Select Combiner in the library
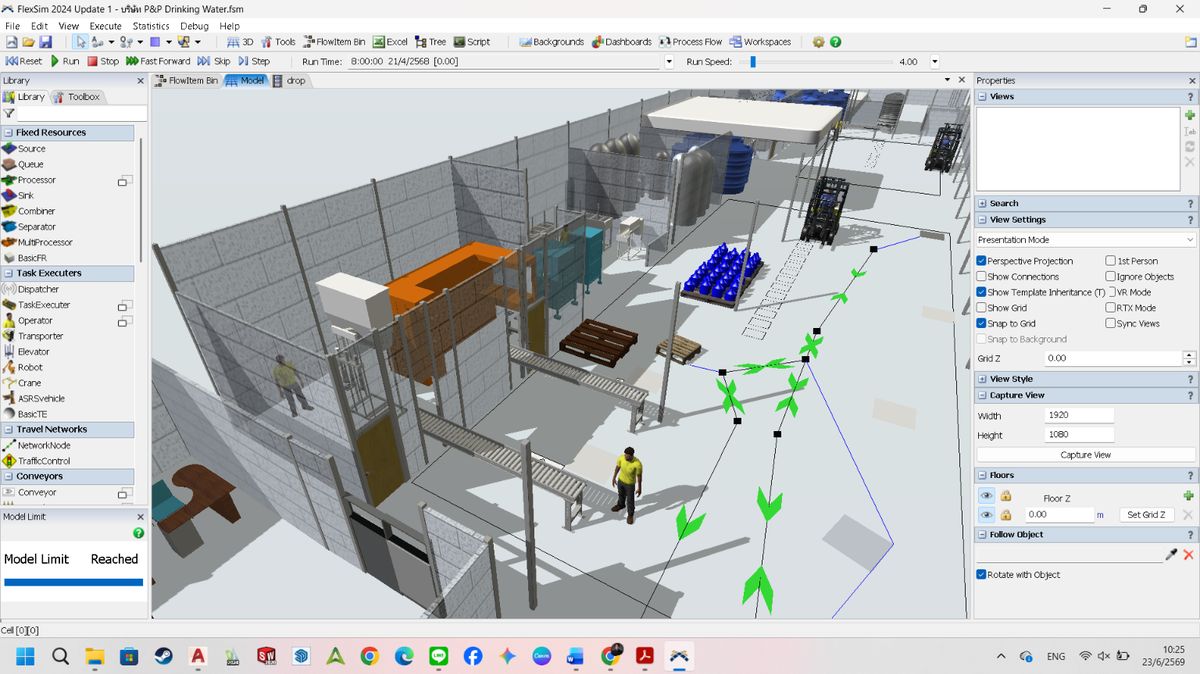Image resolution: width=1200 pixels, height=674 pixels. (x=36, y=211)
